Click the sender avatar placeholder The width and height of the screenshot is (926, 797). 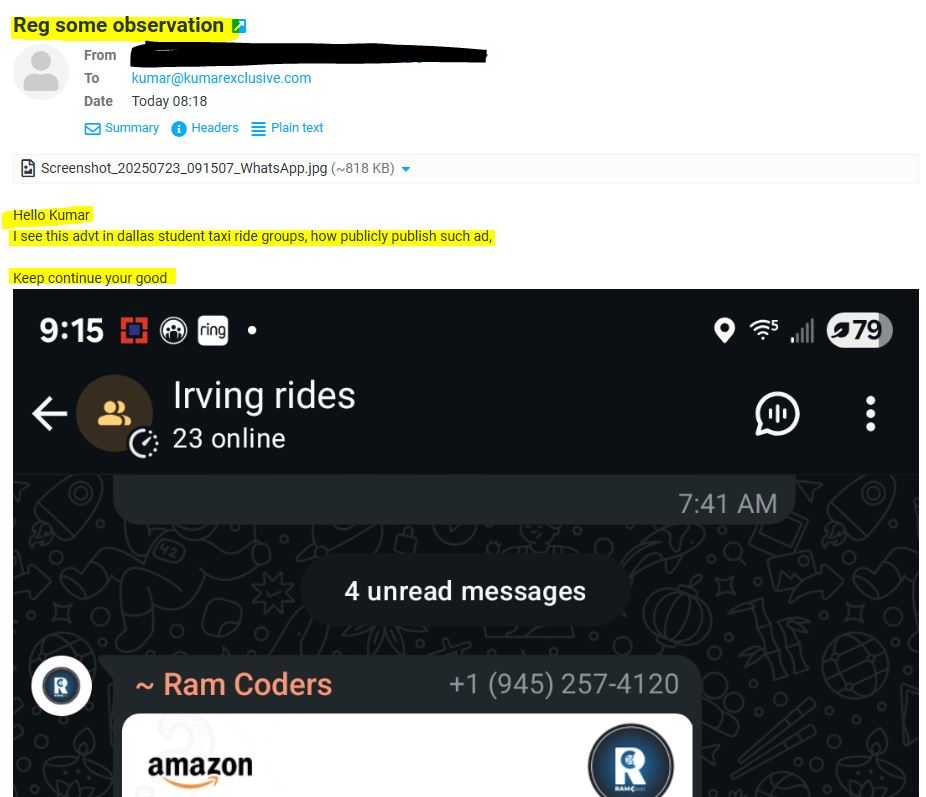coord(41,72)
